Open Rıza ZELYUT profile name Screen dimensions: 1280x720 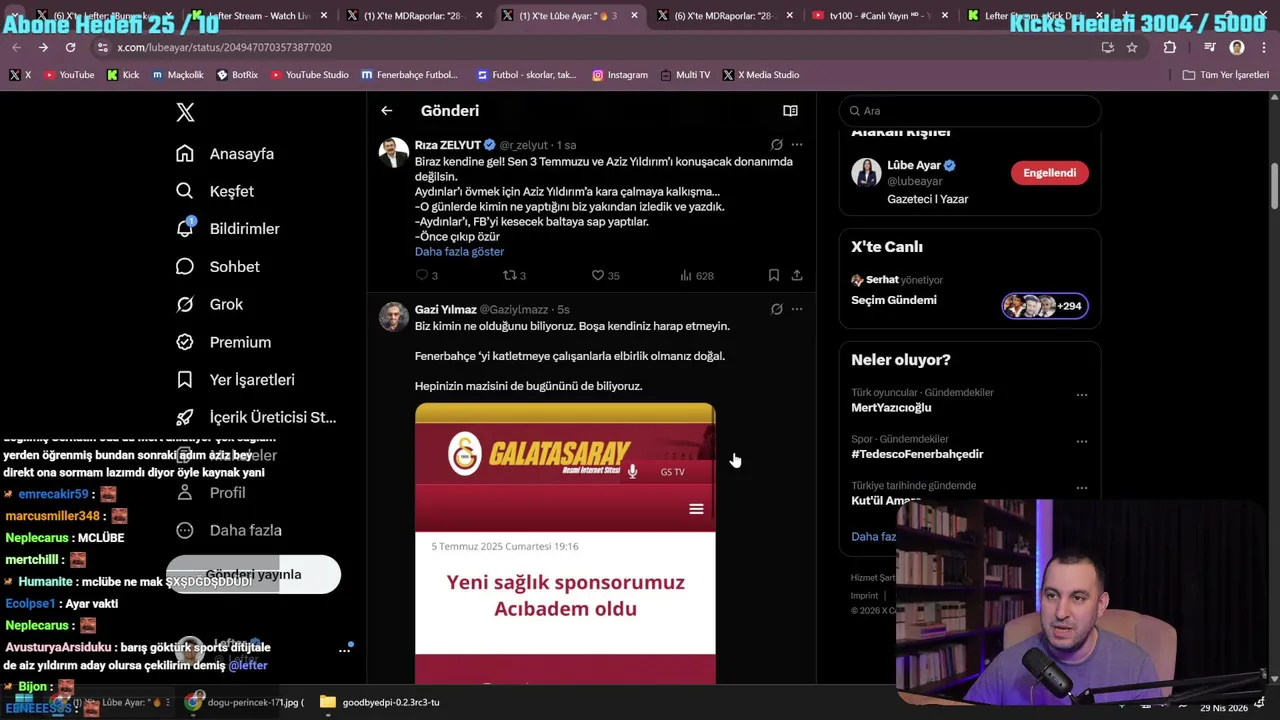click(x=448, y=145)
